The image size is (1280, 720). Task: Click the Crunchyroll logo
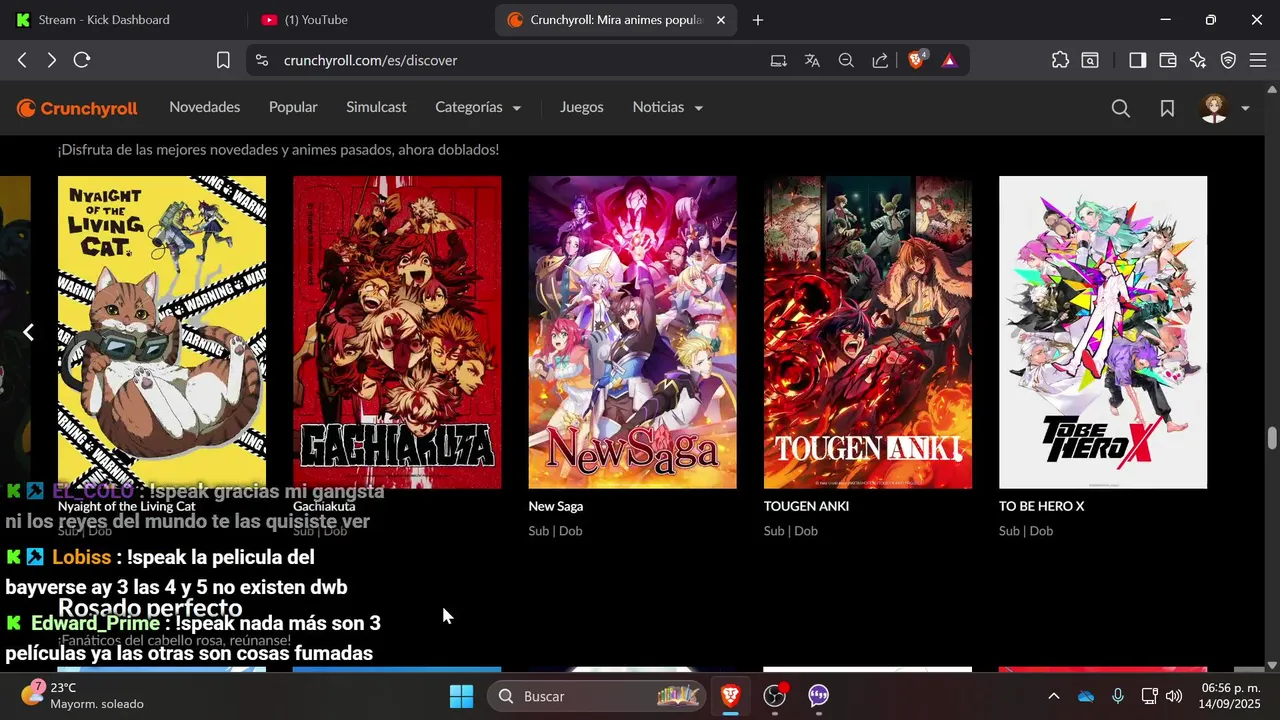[77, 108]
